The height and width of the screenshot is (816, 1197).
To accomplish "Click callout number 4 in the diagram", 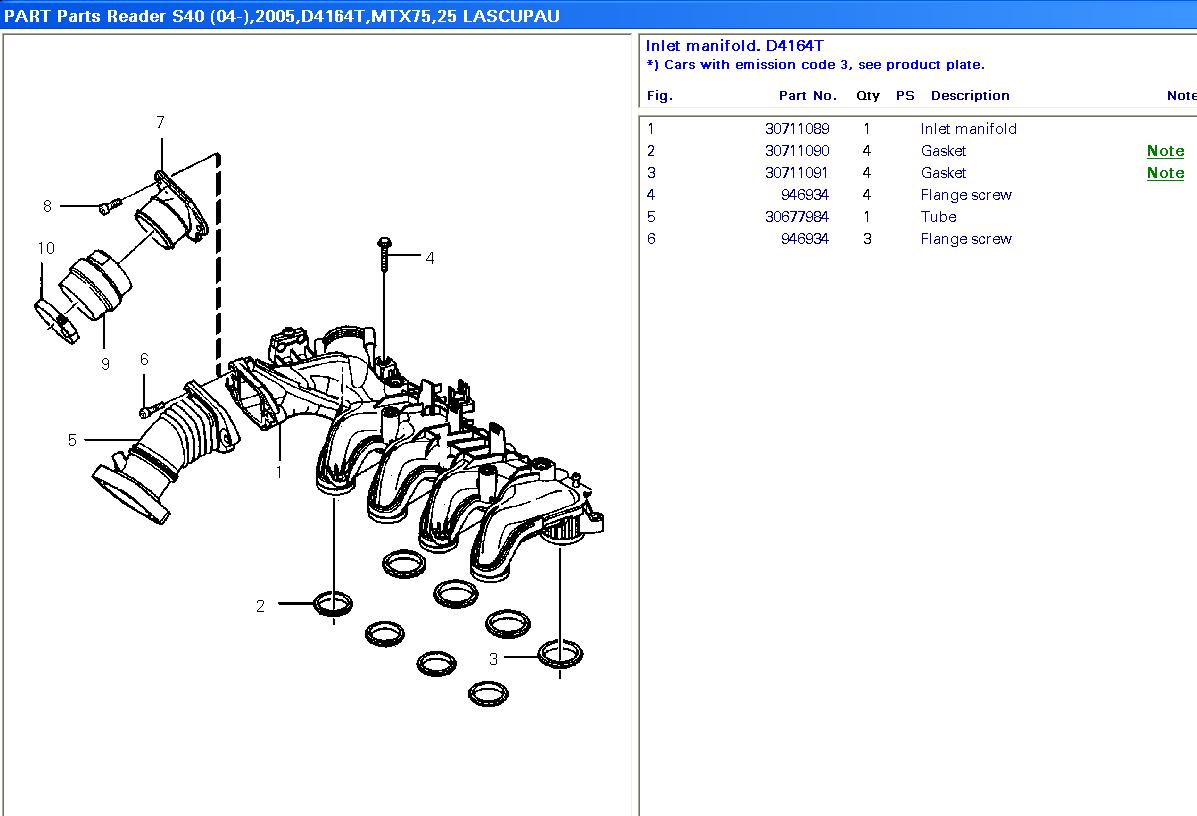I will tap(430, 259).
